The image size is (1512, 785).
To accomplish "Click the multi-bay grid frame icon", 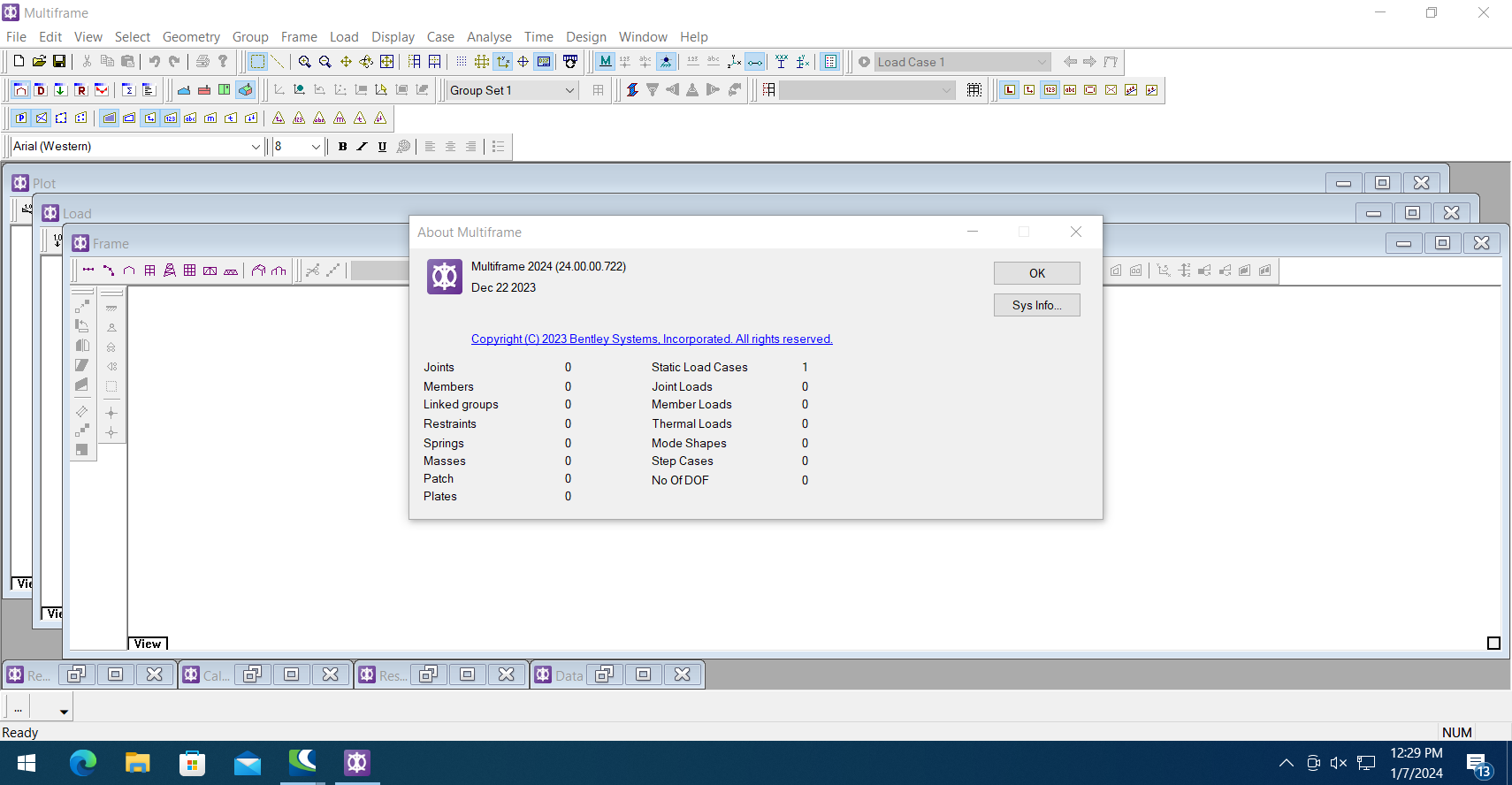I will click(x=189, y=271).
